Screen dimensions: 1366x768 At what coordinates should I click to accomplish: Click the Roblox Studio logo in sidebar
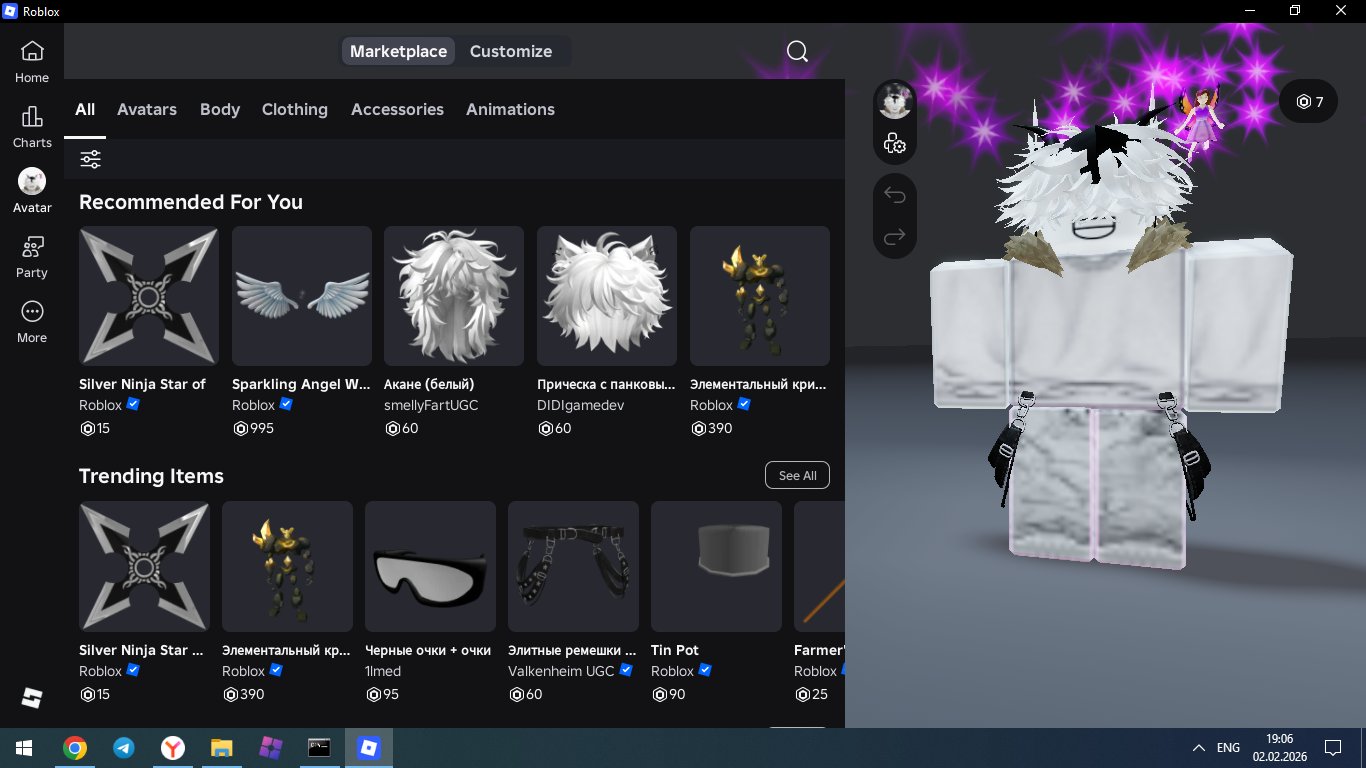[x=32, y=698]
